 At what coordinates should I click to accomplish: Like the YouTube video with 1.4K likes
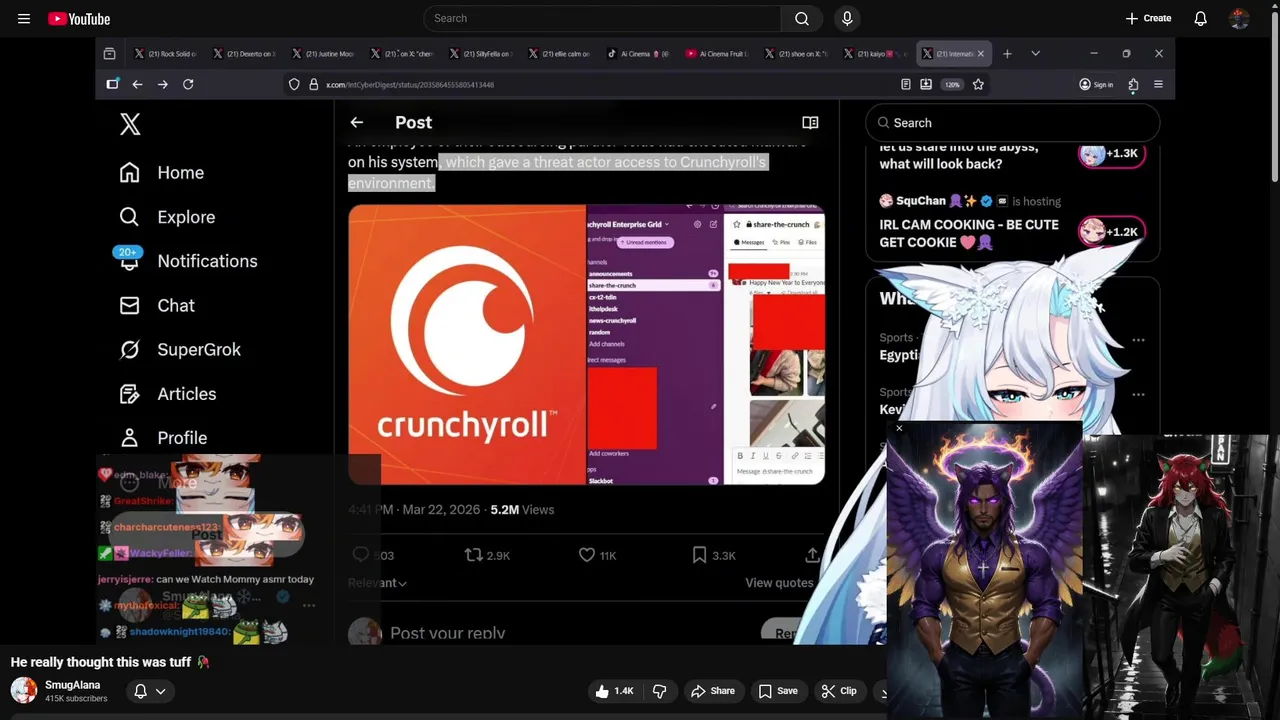614,691
